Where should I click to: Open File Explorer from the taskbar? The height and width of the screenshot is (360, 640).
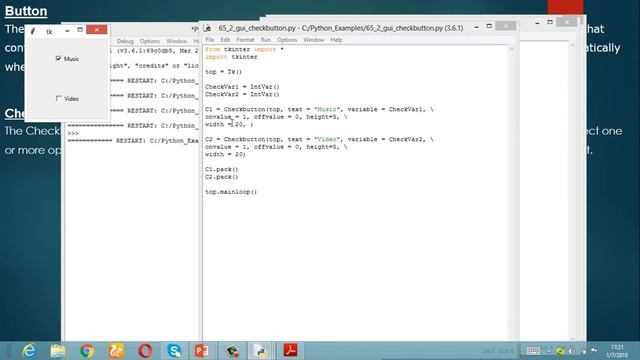pyautogui.click(x=58, y=351)
